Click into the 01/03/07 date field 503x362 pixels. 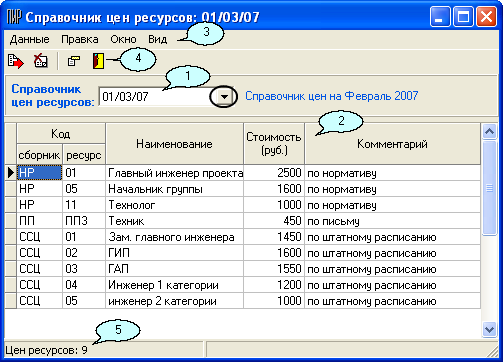coord(157,97)
